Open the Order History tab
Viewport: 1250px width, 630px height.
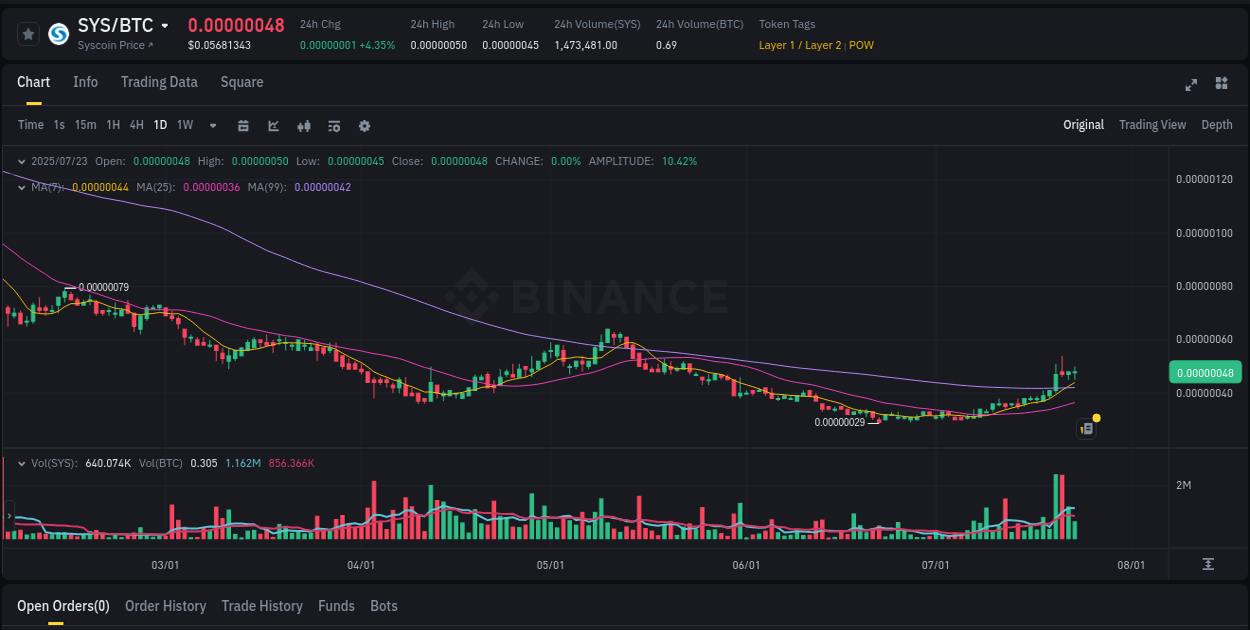coord(165,606)
